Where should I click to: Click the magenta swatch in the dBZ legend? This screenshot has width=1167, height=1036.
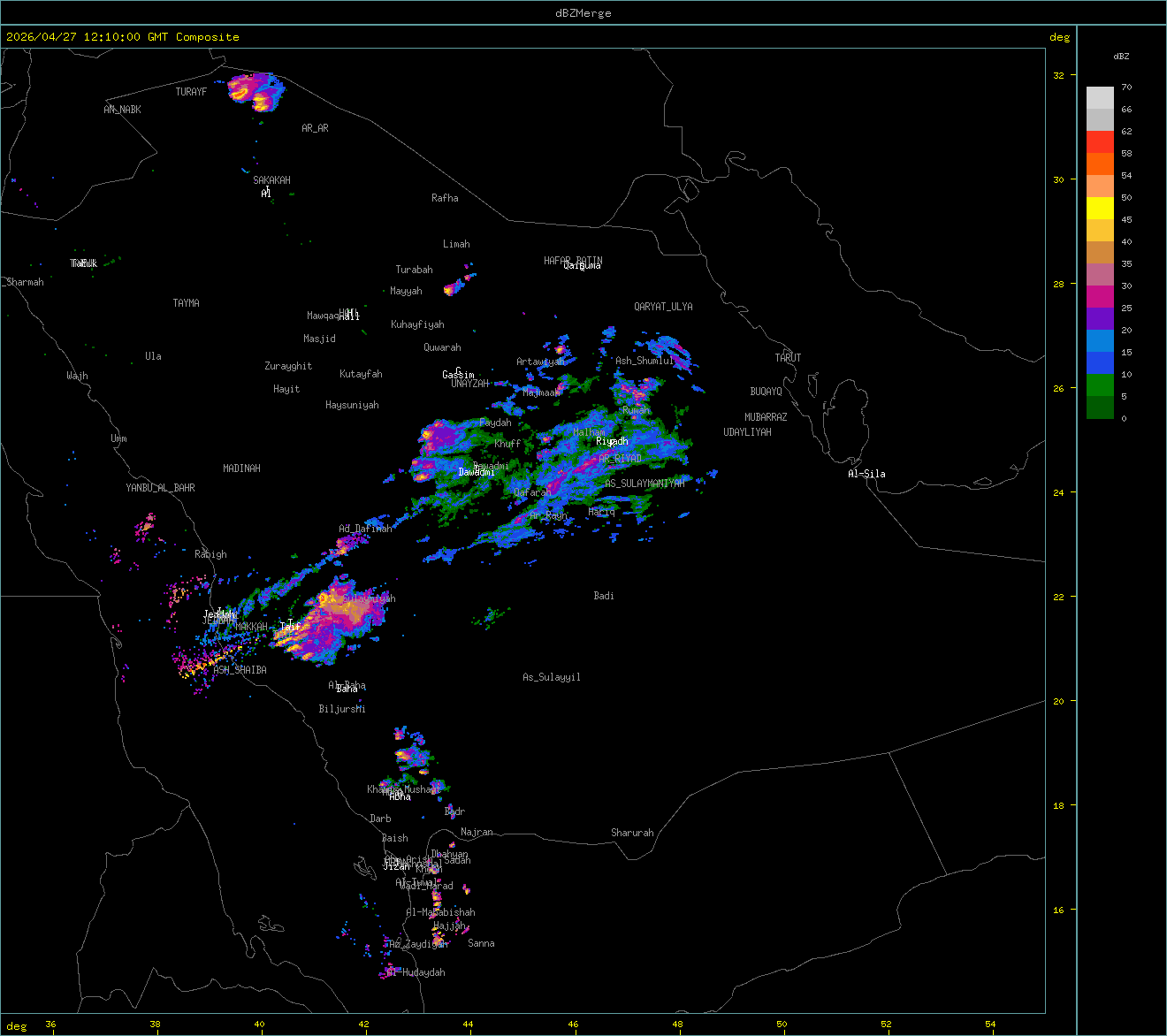1100,296
